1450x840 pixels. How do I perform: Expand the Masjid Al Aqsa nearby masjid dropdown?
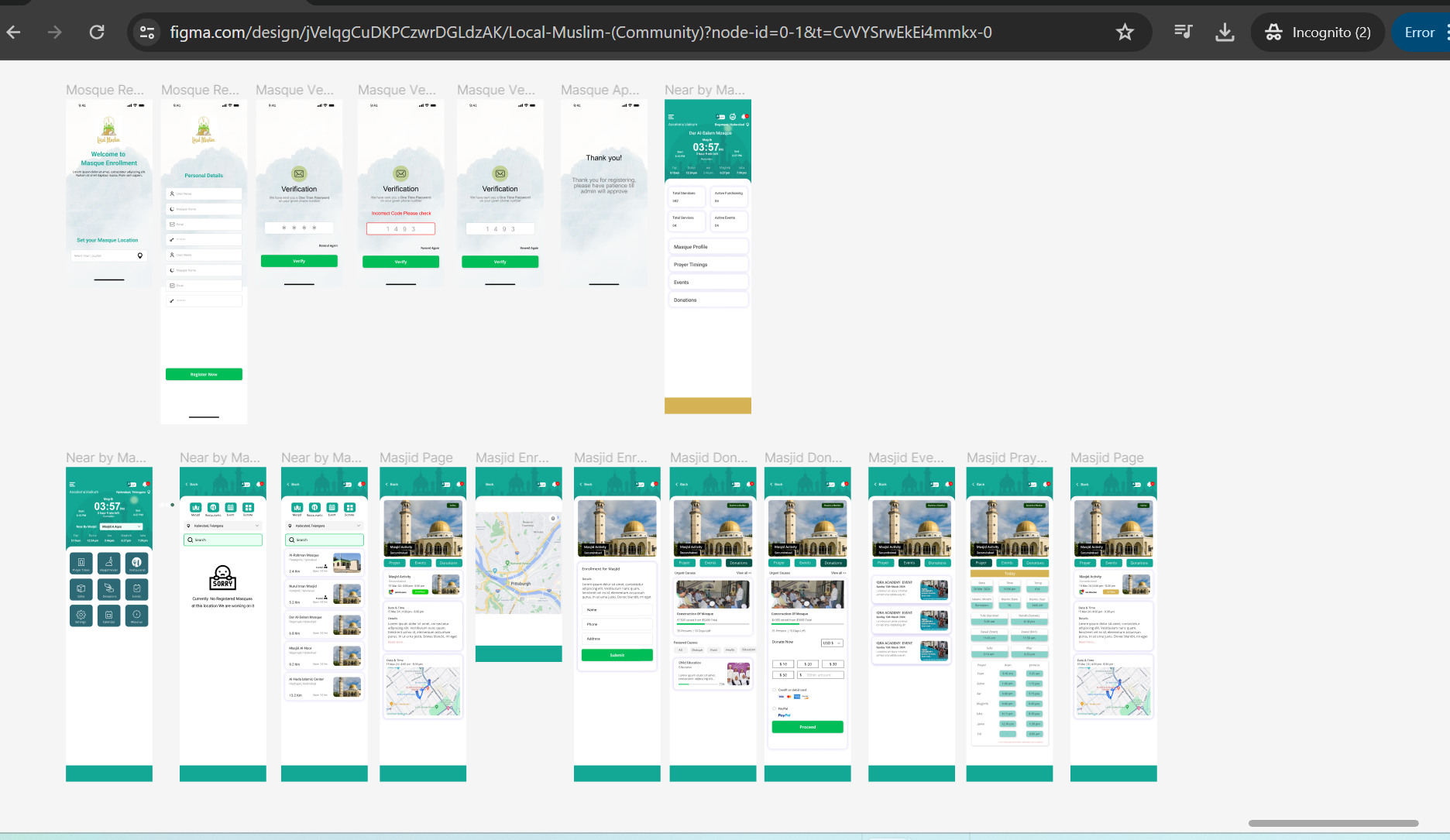pyautogui.click(x=122, y=526)
